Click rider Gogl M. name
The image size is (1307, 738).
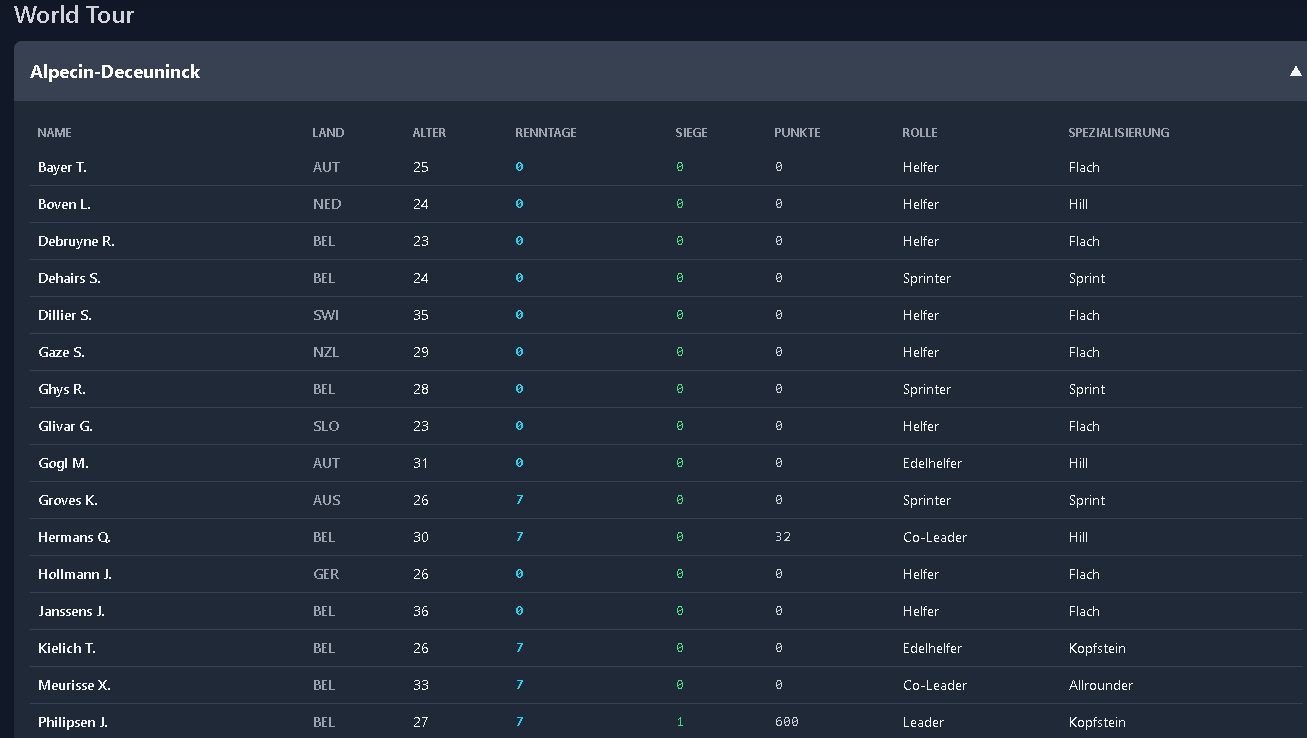[x=63, y=463]
